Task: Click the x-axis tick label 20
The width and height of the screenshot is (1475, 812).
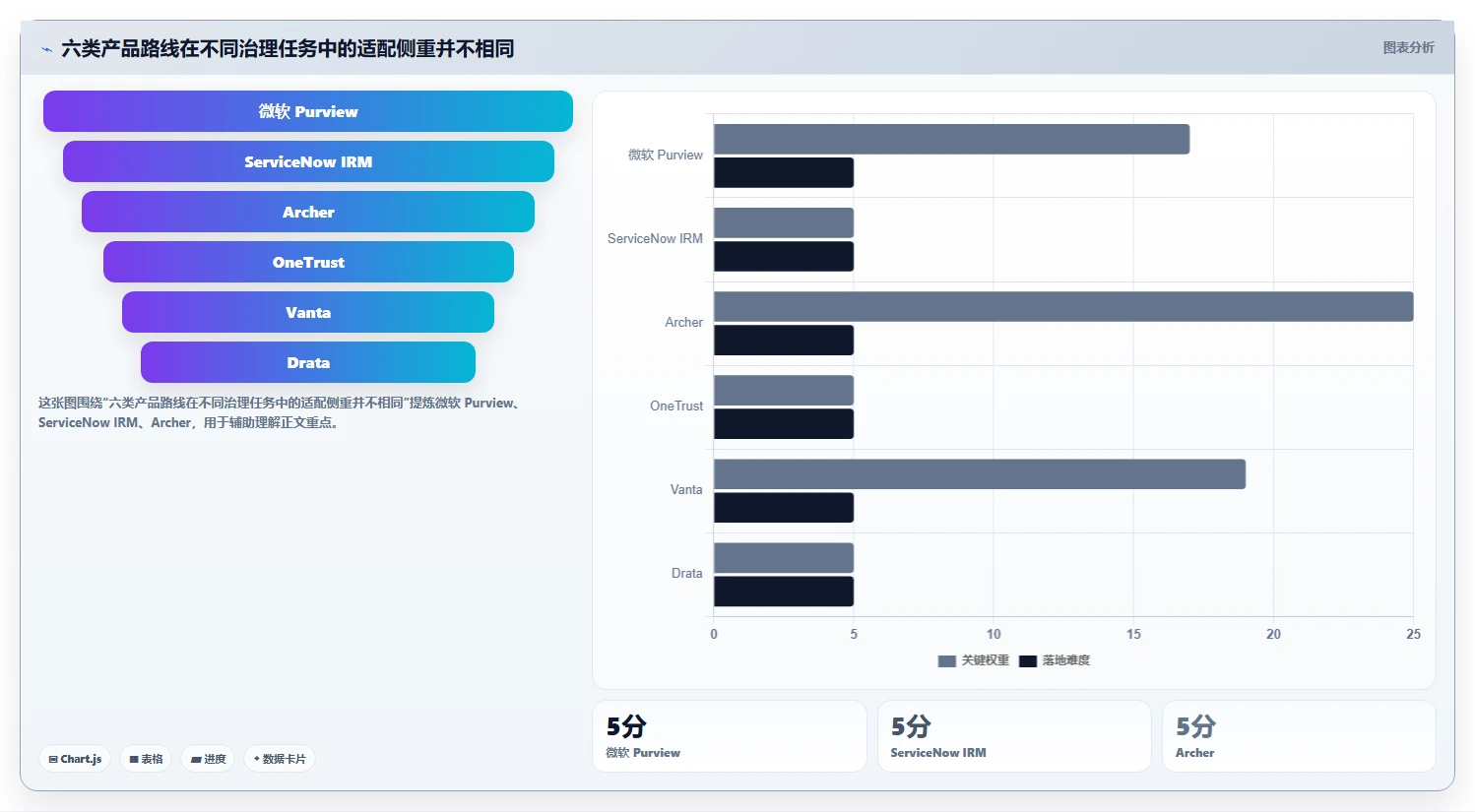Action: click(1273, 634)
